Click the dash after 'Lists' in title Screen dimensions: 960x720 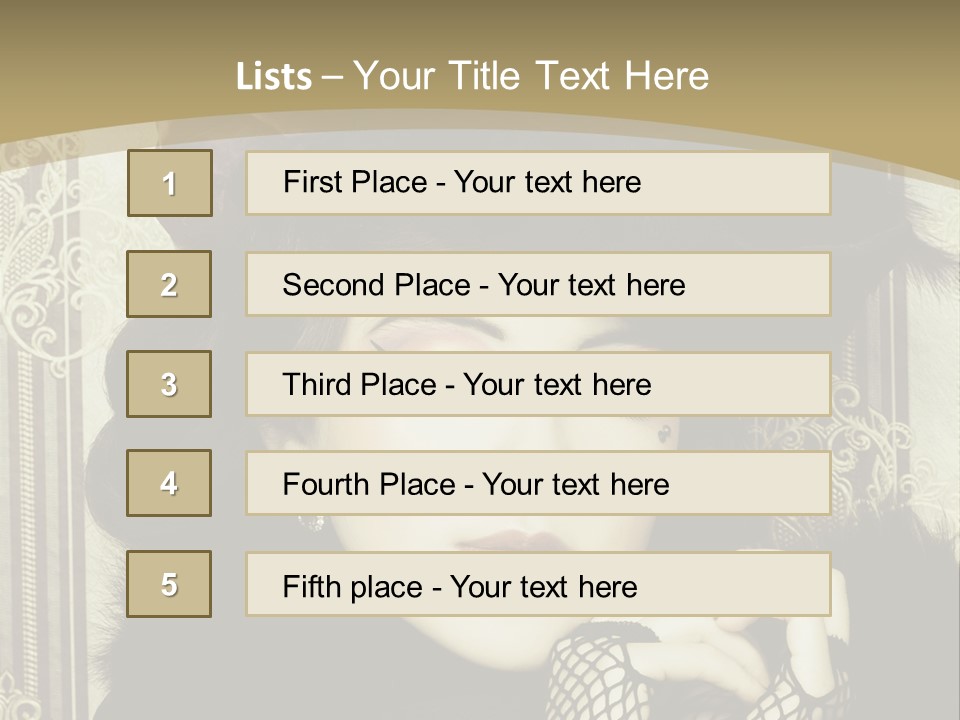333,77
